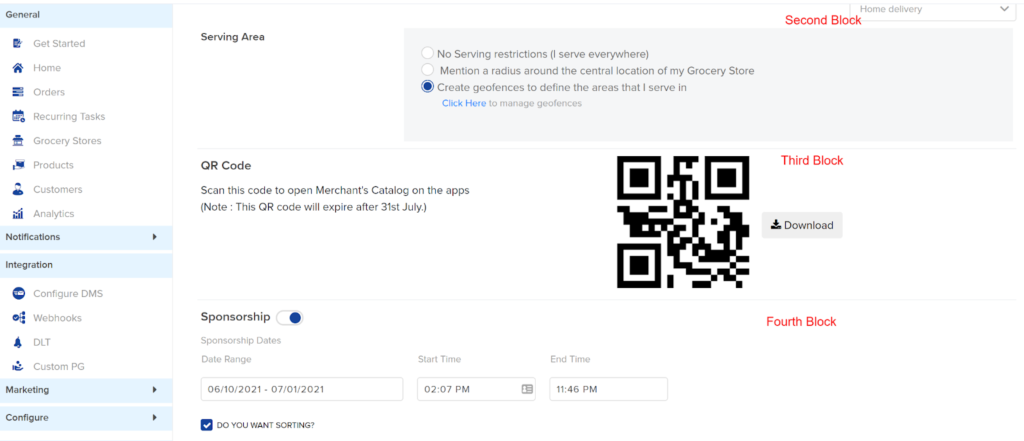The height and width of the screenshot is (441, 1024).
Task: Expand the Notifications sidebar section
Action: 86,237
